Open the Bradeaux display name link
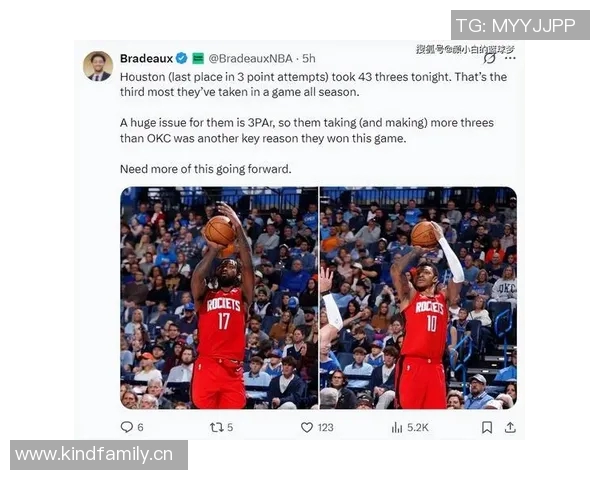Image resolution: width=600 pixels, height=480 pixels. click(x=147, y=58)
